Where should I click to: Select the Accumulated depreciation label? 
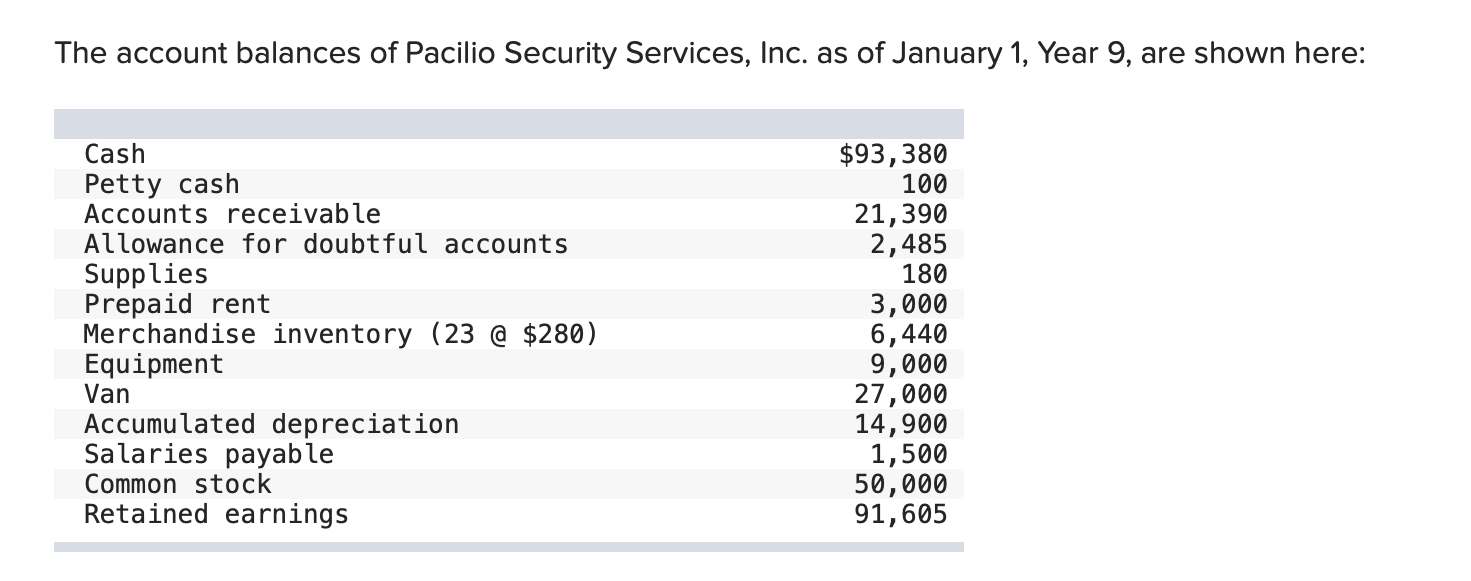271,424
